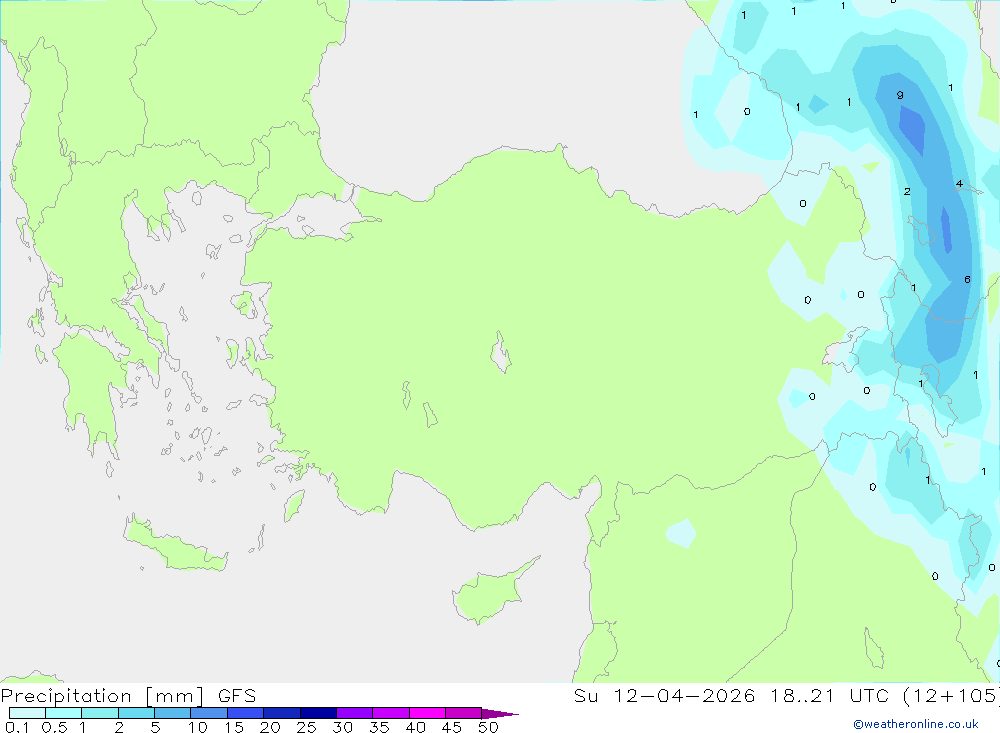Click the '0.5' legend scale label
The image size is (1000, 733).
(54, 727)
